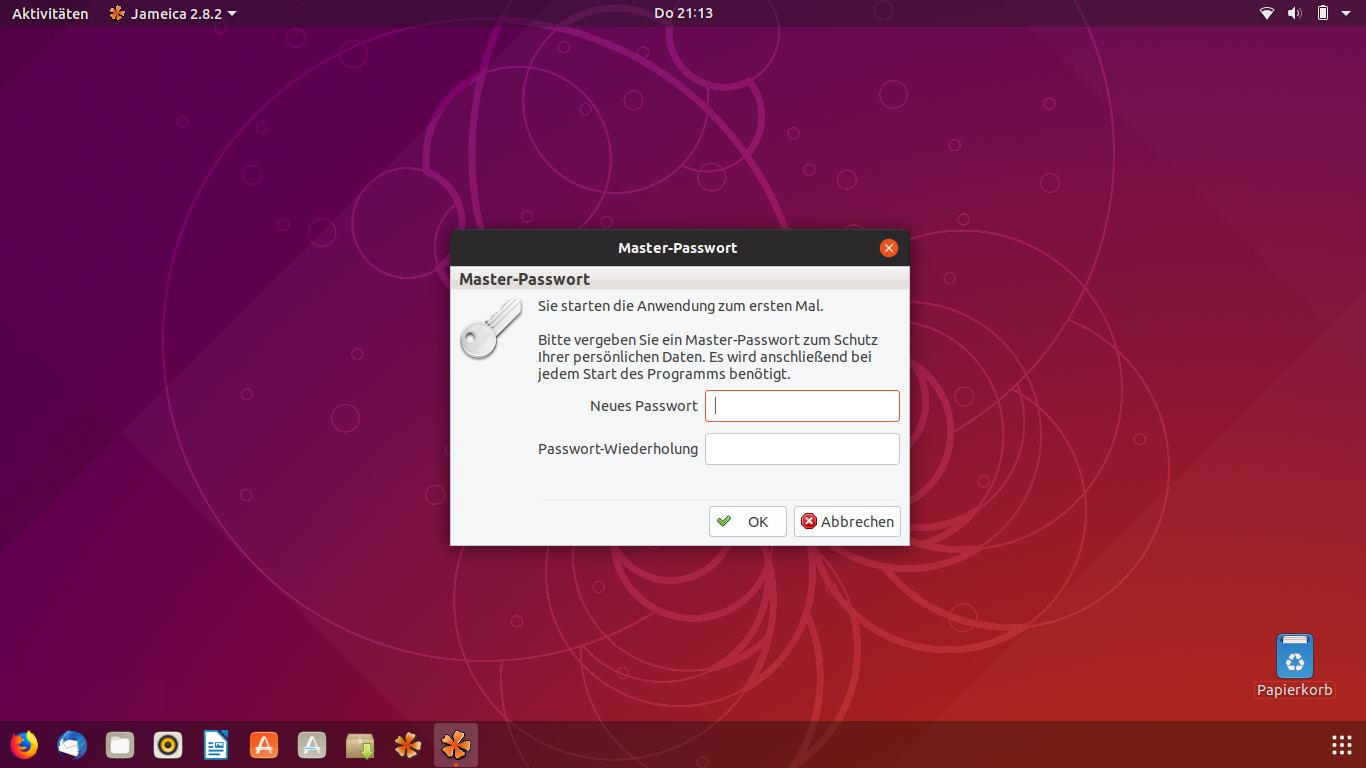The width and height of the screenshot is (1366, 768).
Task: Cancel the dialog via Abbrechen
Action: pyautogui.click(x=848, y=522)
